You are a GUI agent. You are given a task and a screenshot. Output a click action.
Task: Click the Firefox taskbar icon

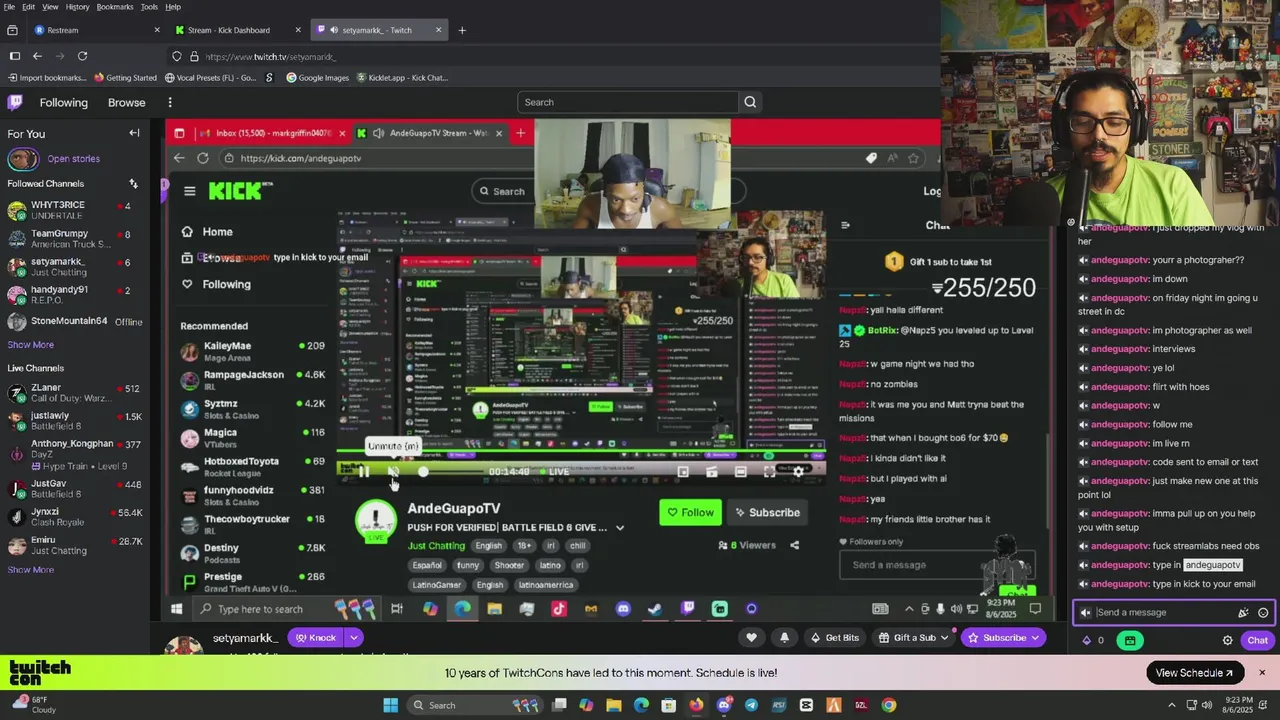coord(696,705)
